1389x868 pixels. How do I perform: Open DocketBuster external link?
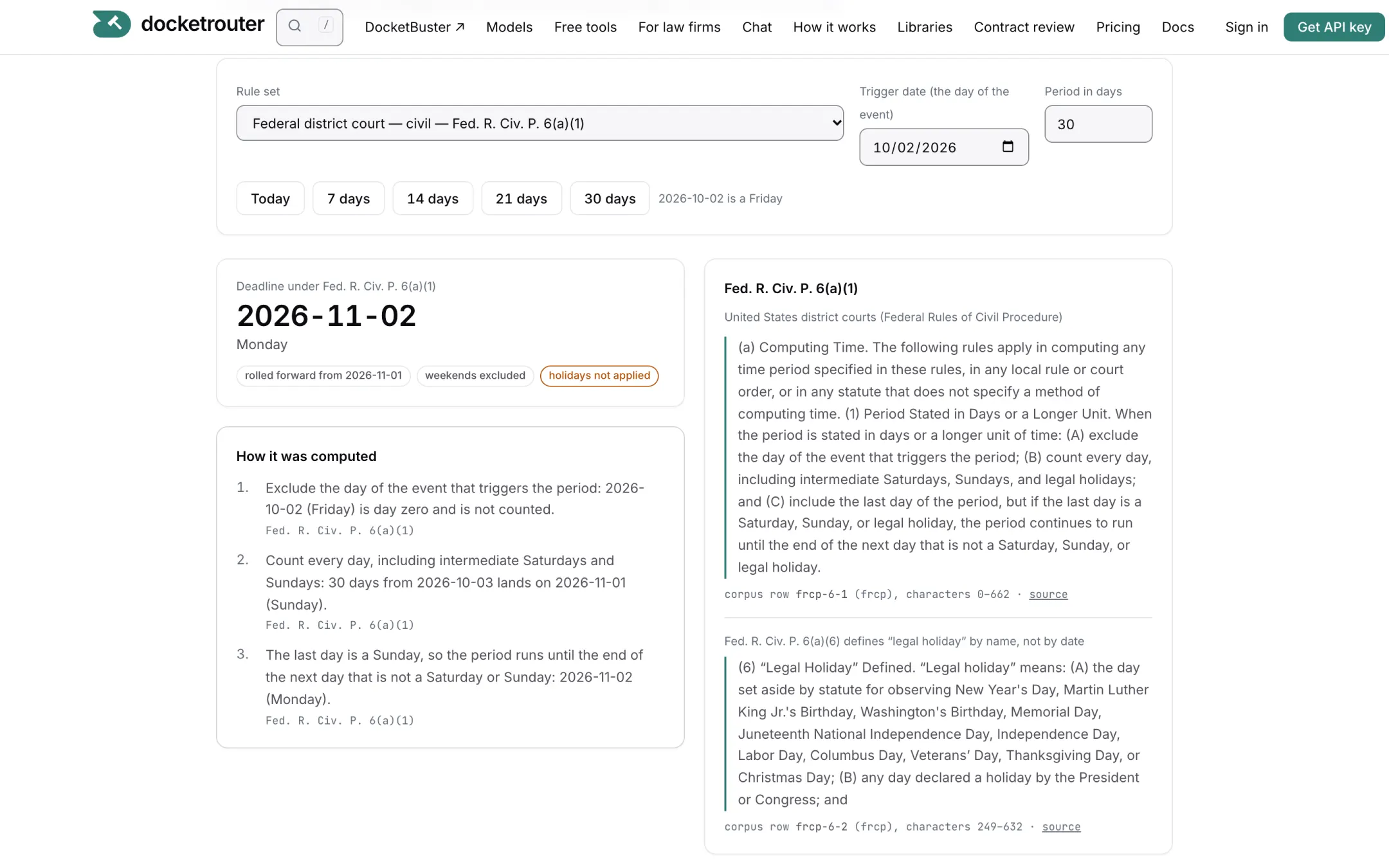point(415,27)
